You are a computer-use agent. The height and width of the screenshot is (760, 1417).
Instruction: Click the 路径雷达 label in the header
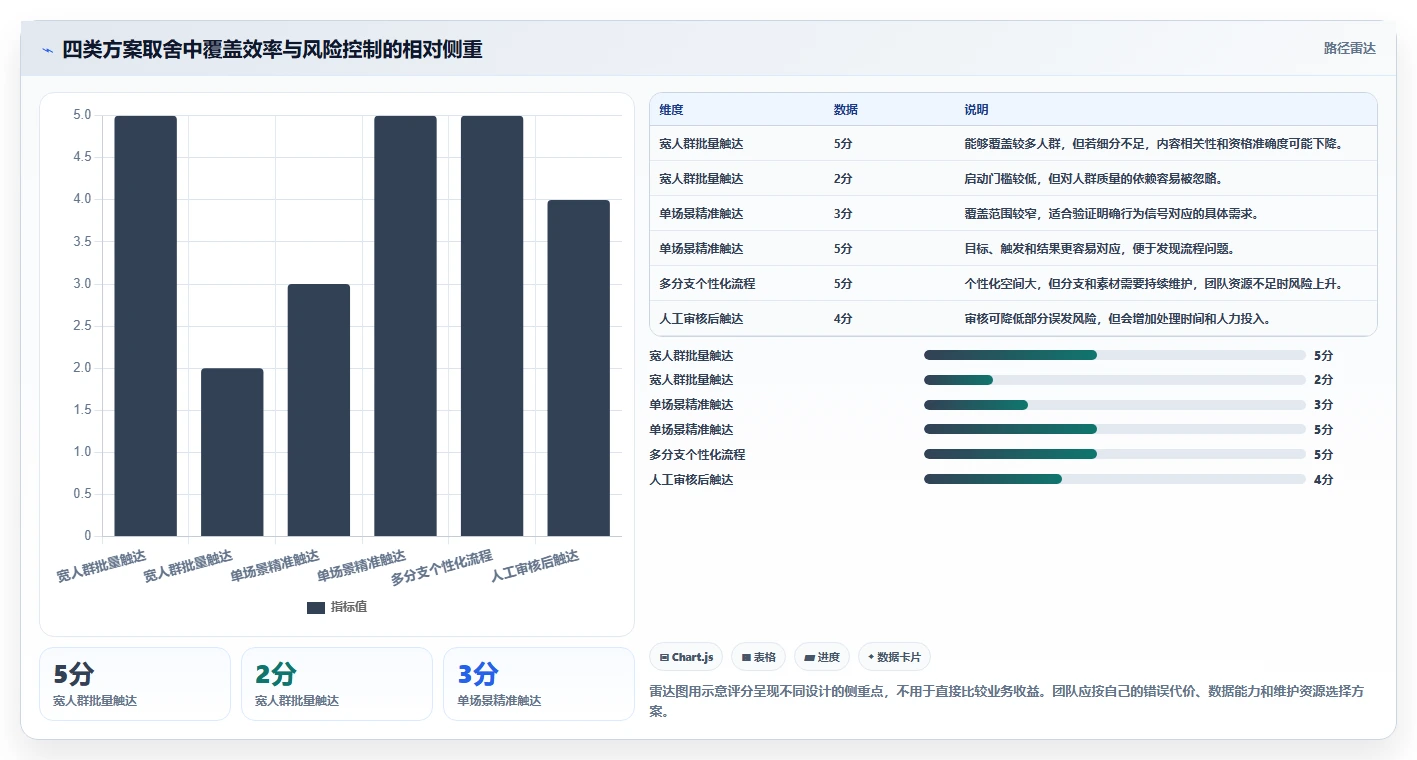(x=1350, y=48)
